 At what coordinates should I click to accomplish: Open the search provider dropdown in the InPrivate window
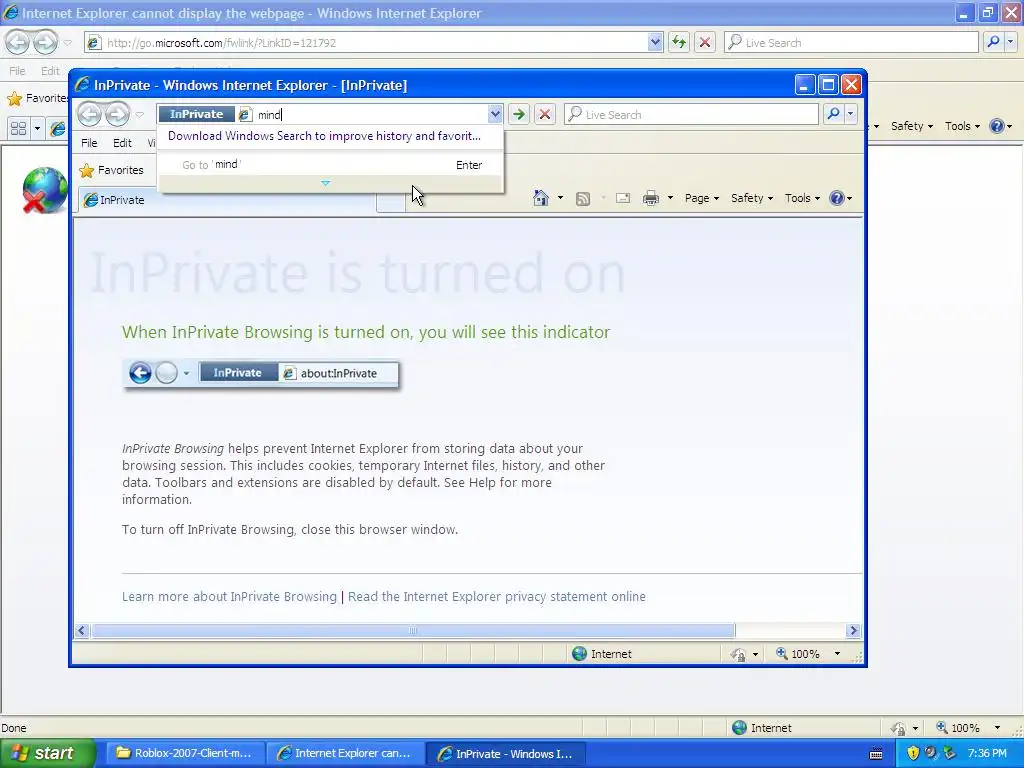[x=850, y=114]
